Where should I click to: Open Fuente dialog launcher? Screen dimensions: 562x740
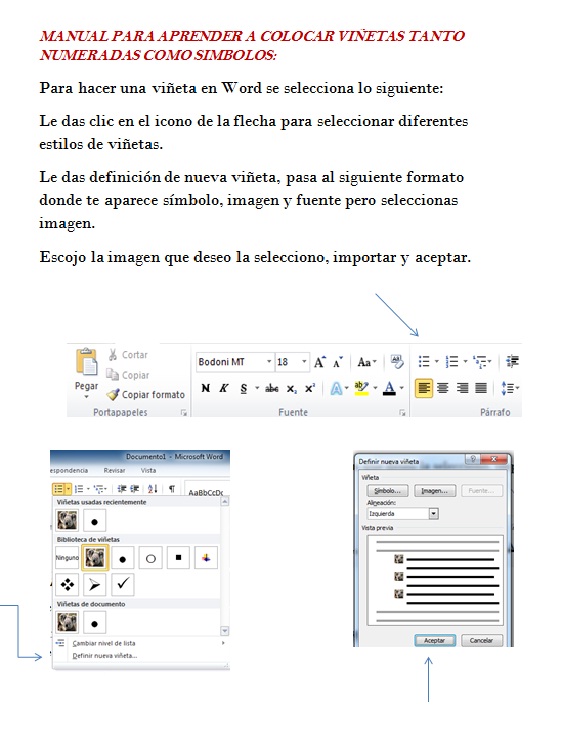coord(402,413)
